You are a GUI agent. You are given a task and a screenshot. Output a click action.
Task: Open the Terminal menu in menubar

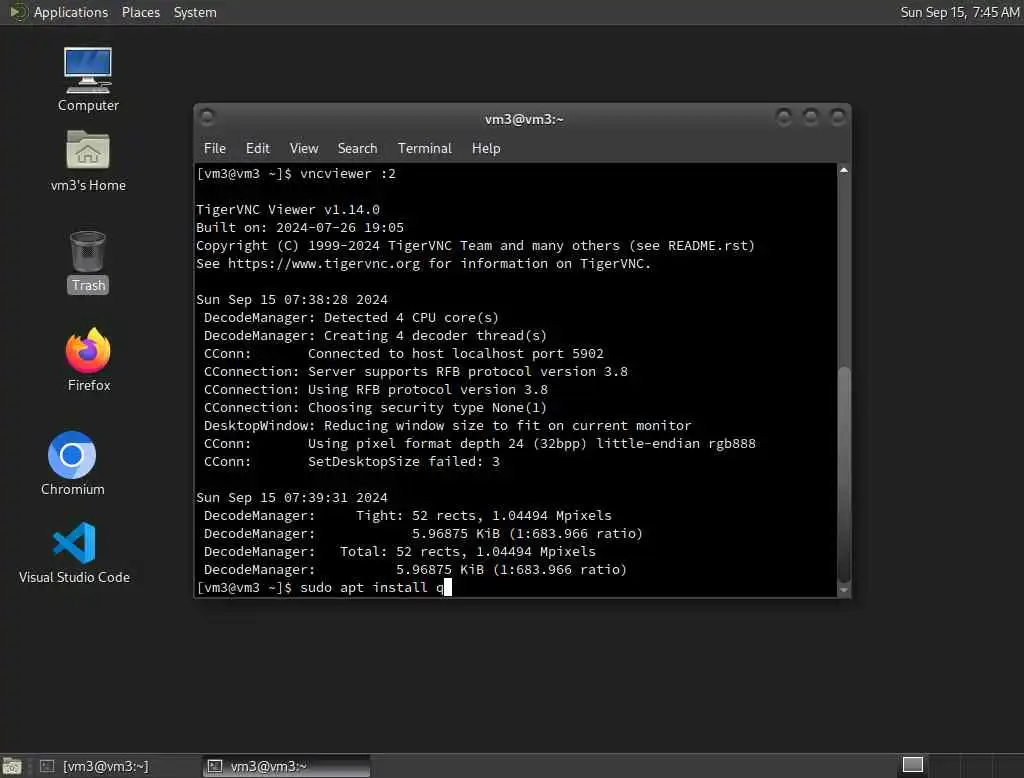pos(424,148)
